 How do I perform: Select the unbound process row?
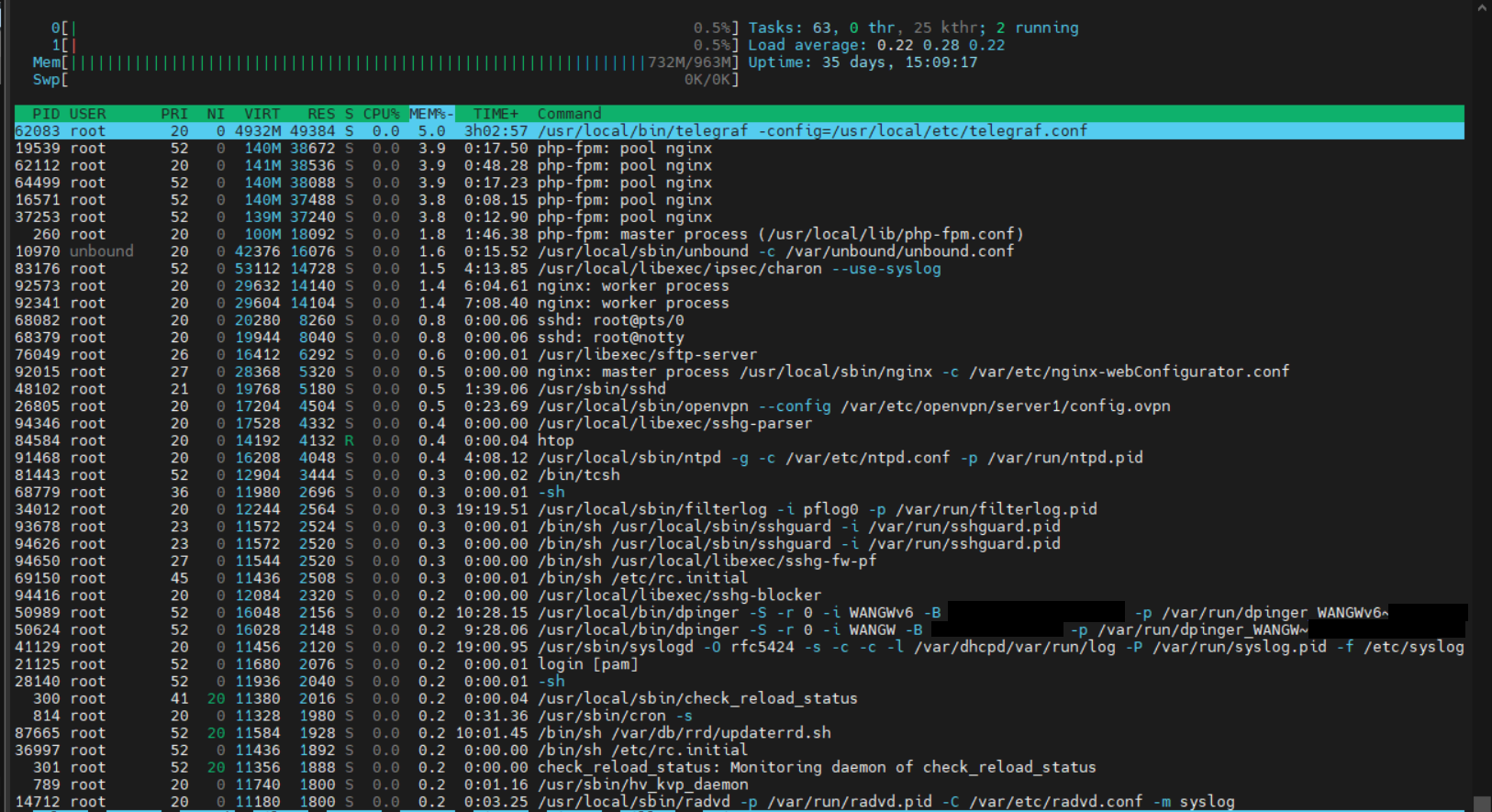(739, 251)
